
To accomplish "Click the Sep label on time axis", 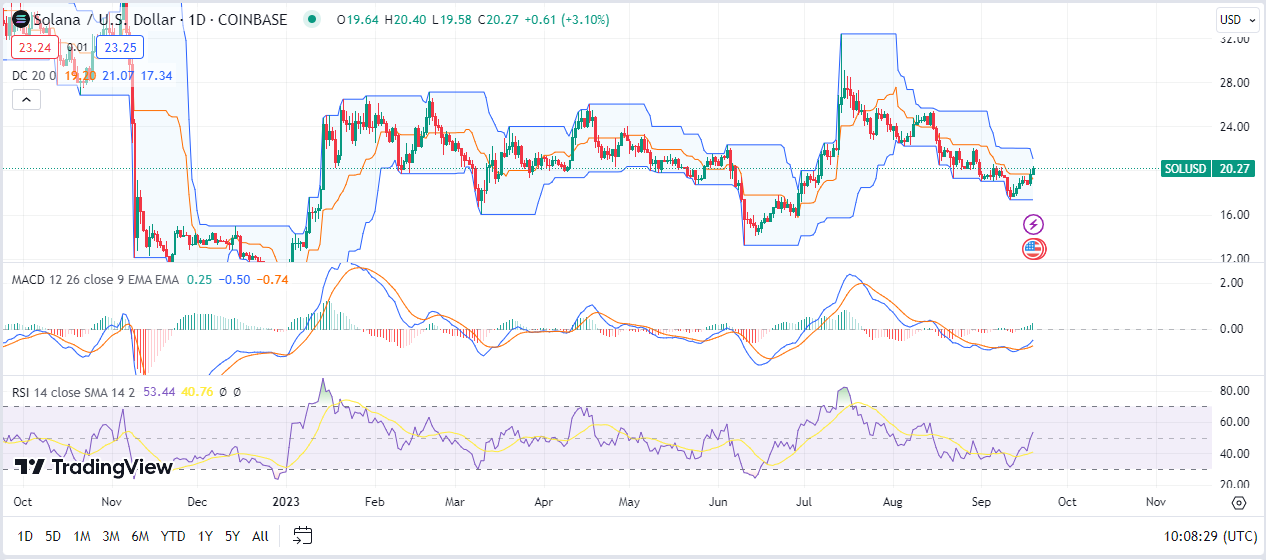I will (x=981, y=503).
